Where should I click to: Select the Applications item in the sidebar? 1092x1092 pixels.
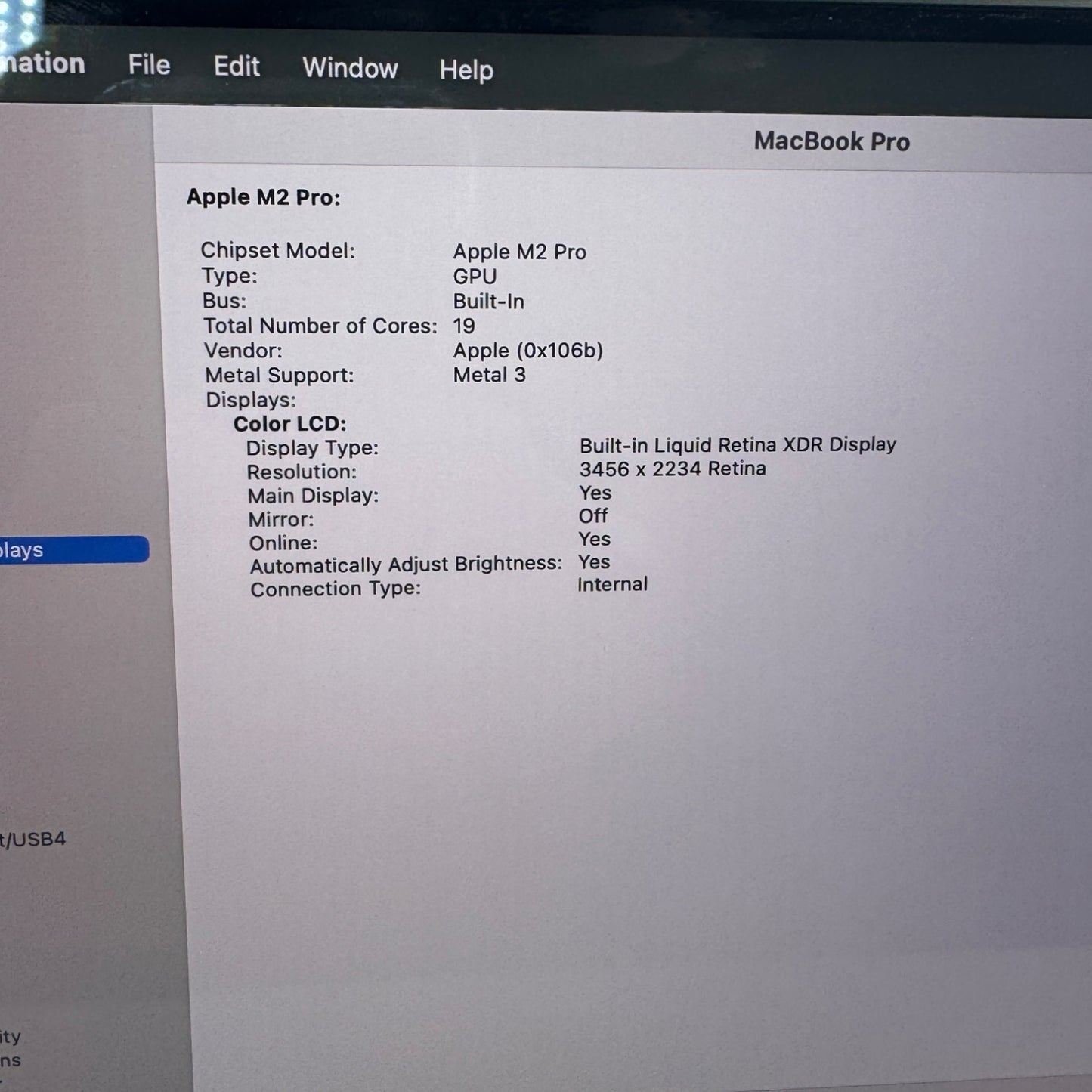[11, 1060]
